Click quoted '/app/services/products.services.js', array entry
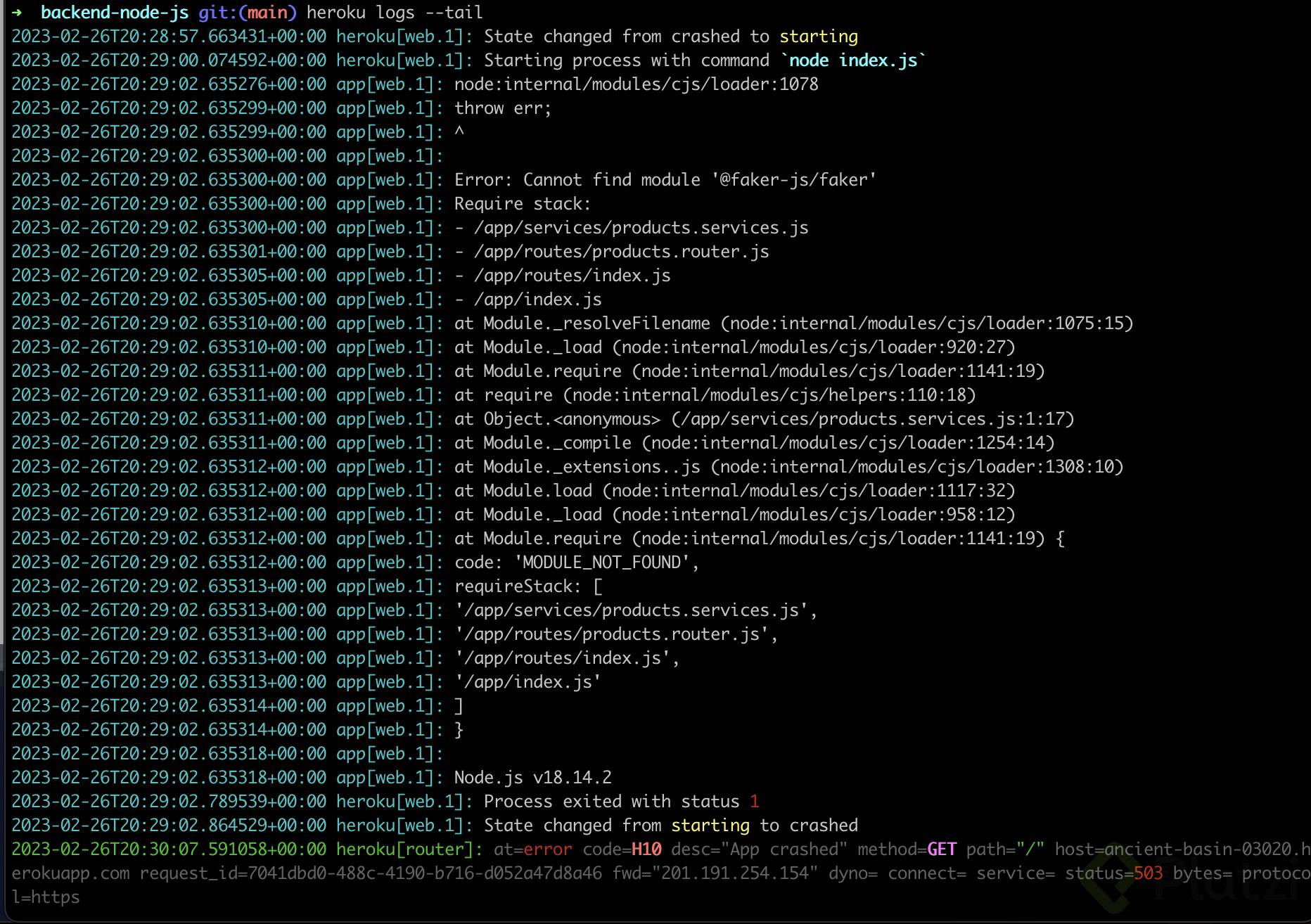 click(637, 610)
